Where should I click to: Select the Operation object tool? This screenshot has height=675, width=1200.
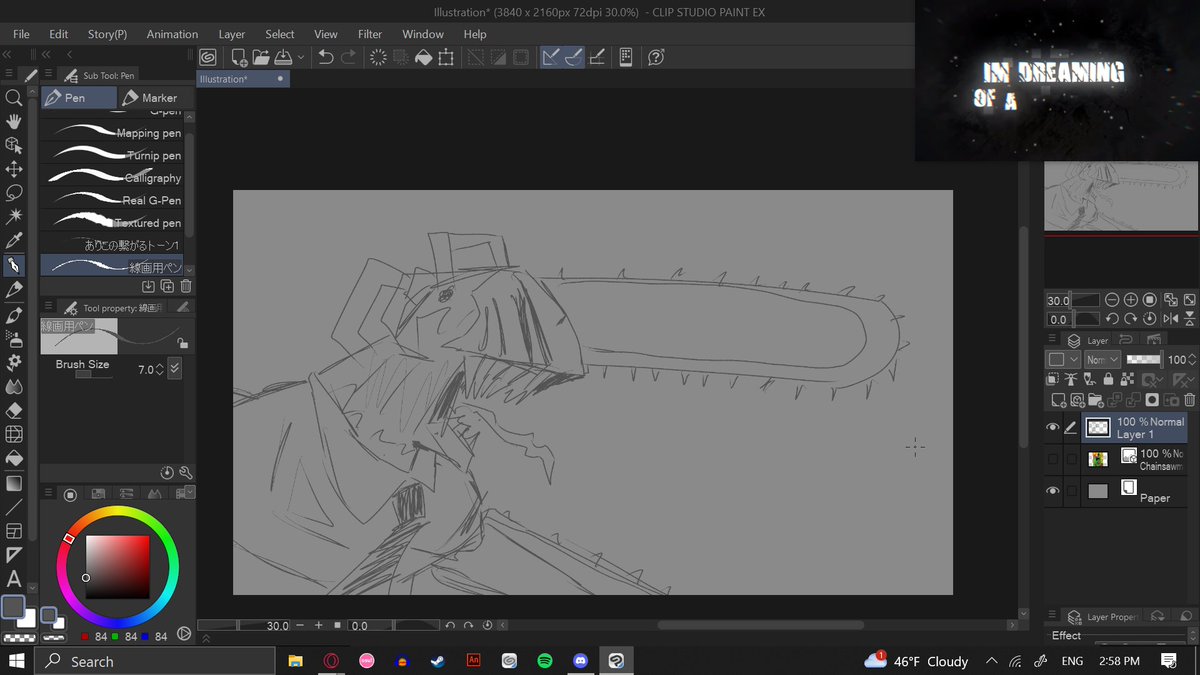click(14, 146)
